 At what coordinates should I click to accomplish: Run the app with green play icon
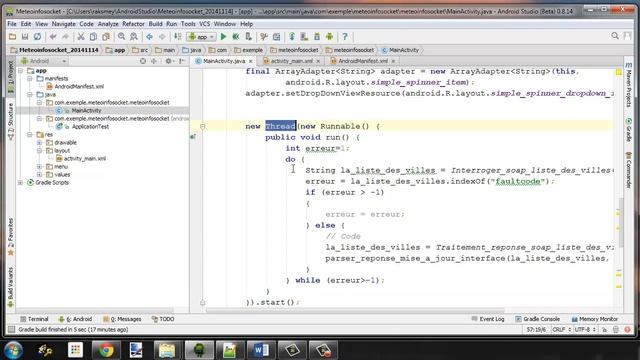coord(223,37)
